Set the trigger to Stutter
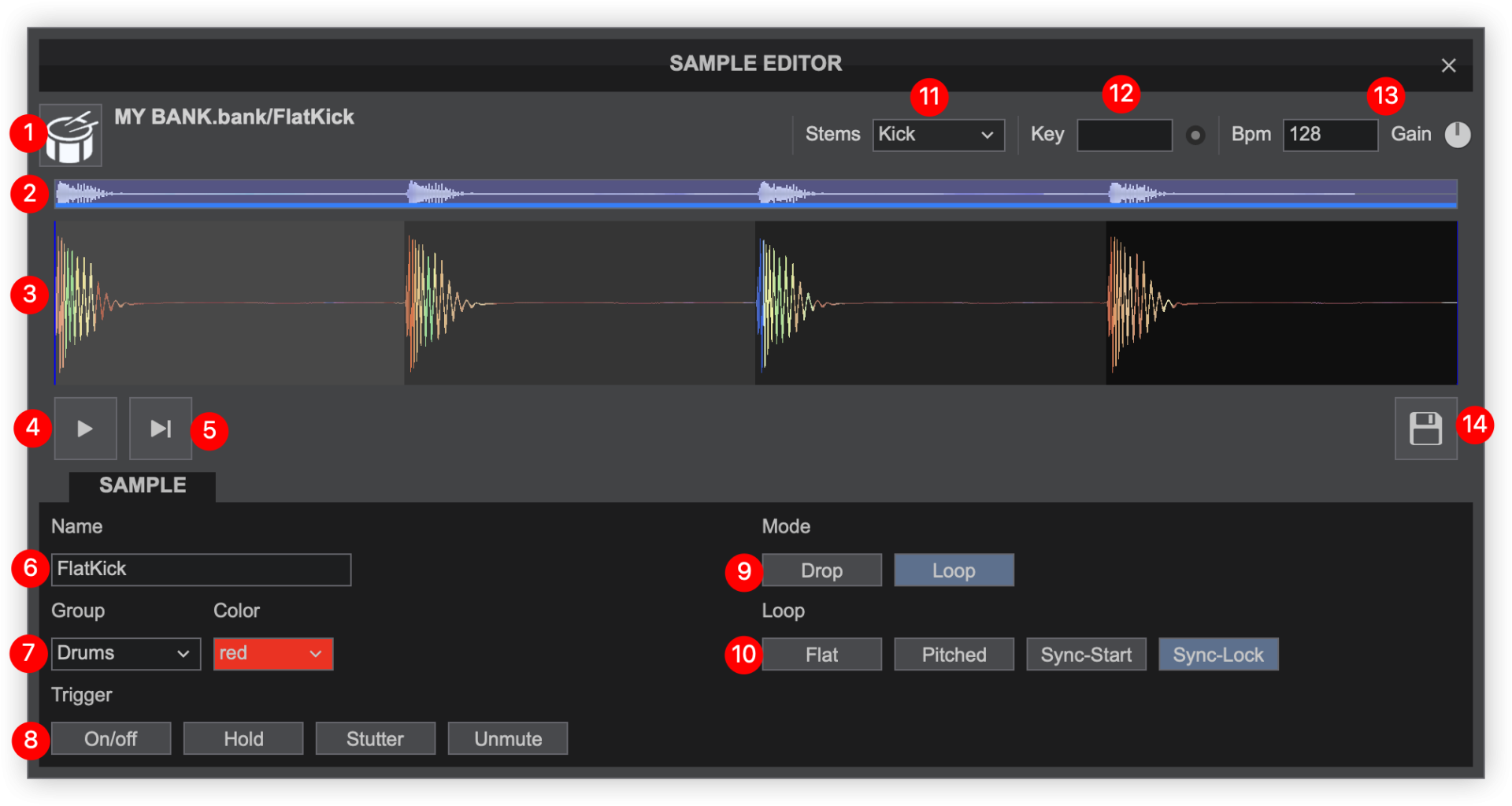The image size is (1512, 806). (x=375, y=739)
